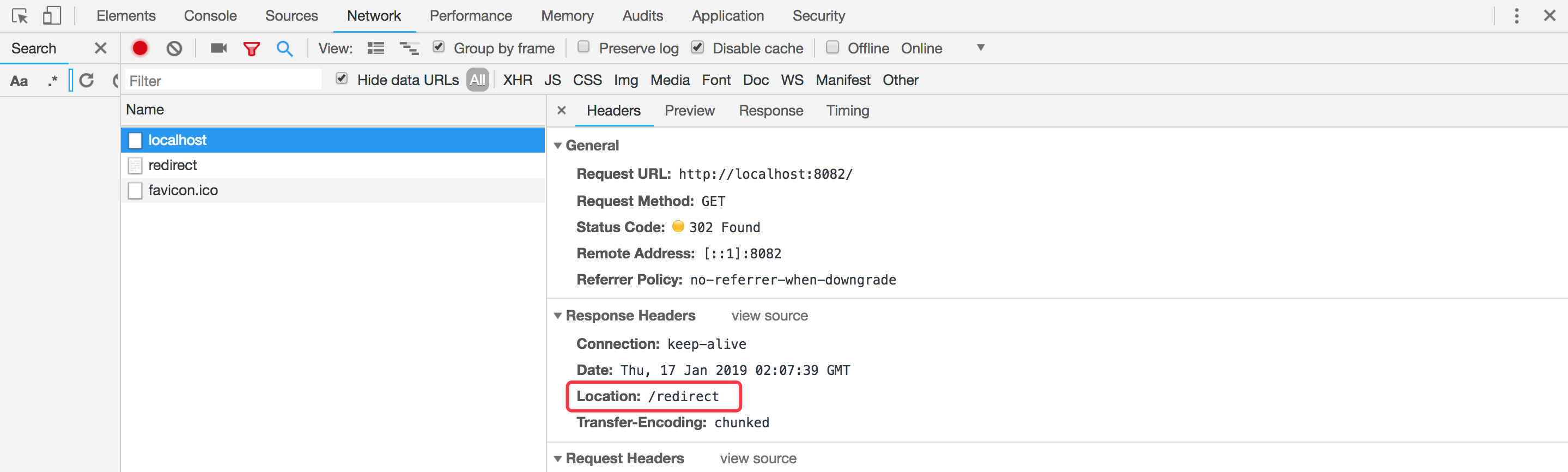Uncheck the Disable cache checkbox
This screenshot has height=472, width=1568.
point(697,47)
